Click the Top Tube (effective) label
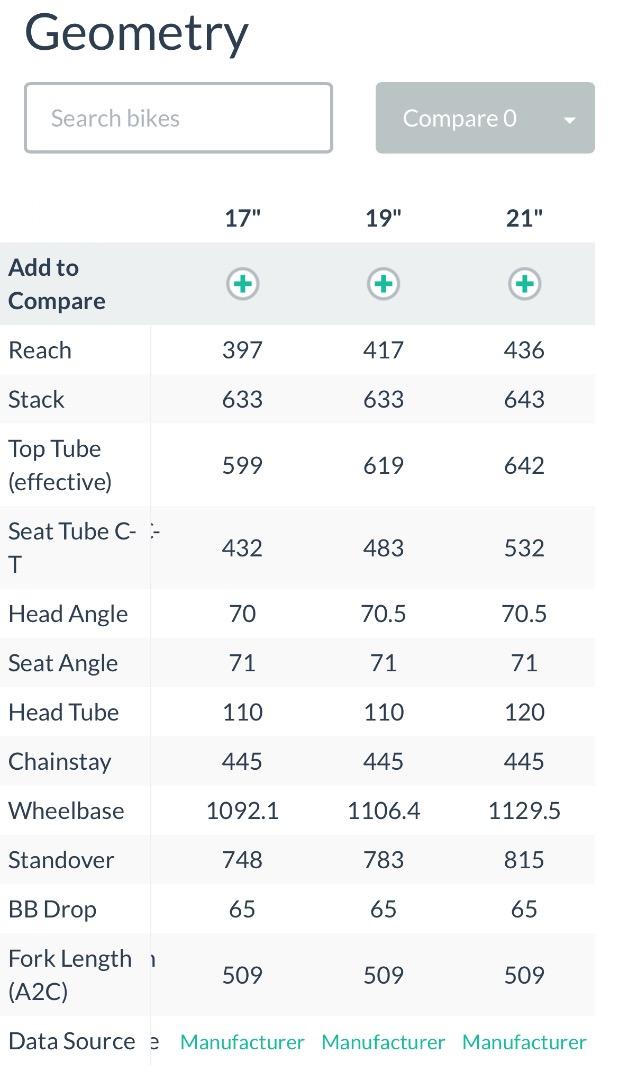Viewport: 619px width, 1080px height. point(60,466)
